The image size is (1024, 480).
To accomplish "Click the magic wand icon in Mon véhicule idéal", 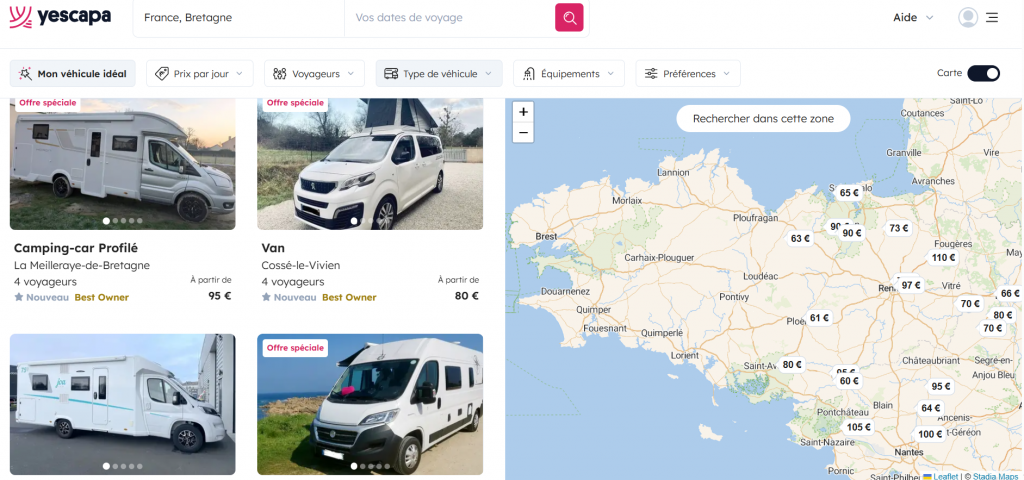I will (x=25, y=74).
